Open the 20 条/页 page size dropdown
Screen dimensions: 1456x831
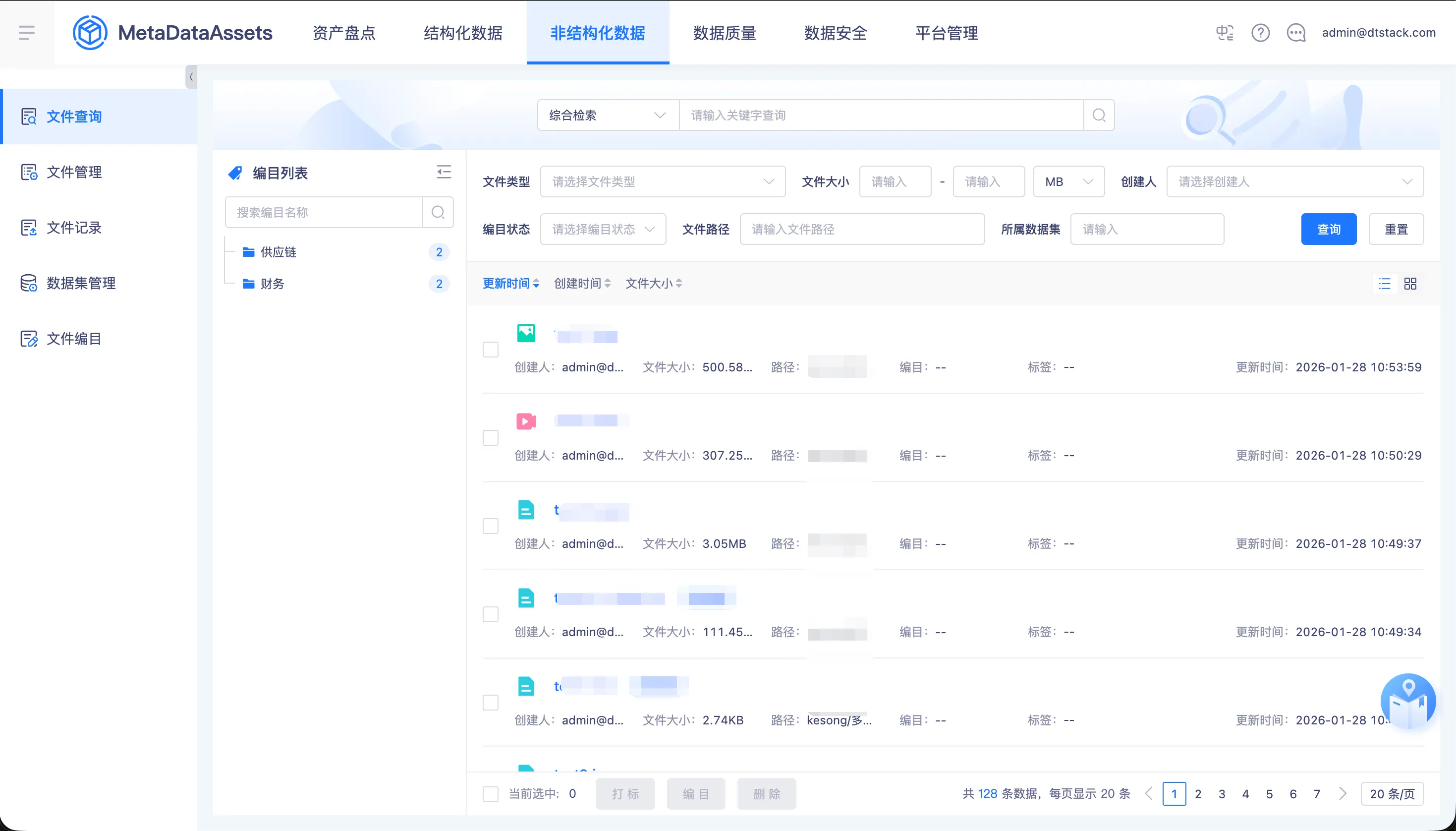point(1392,794)
